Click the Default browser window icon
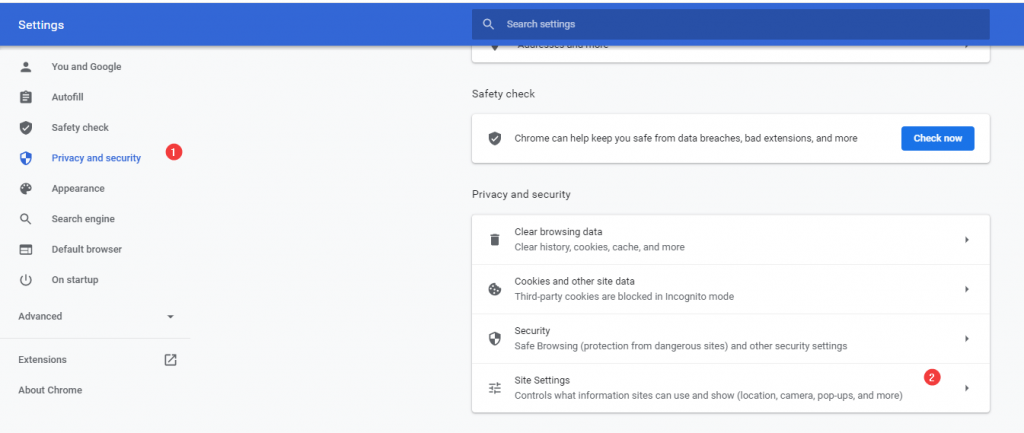 click(x=25, y=249)
